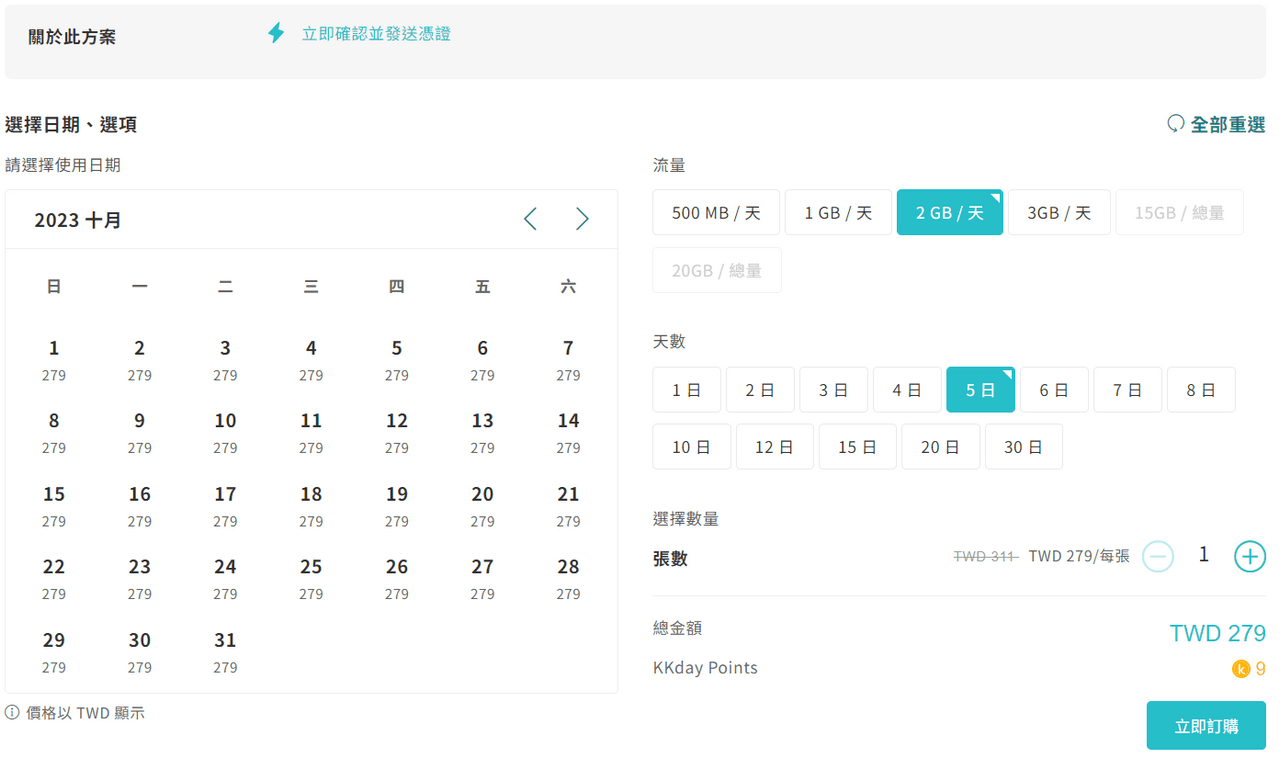Go to next month in calendar
This screenshot has height=758, width=1280.
(x=582, y=219)
